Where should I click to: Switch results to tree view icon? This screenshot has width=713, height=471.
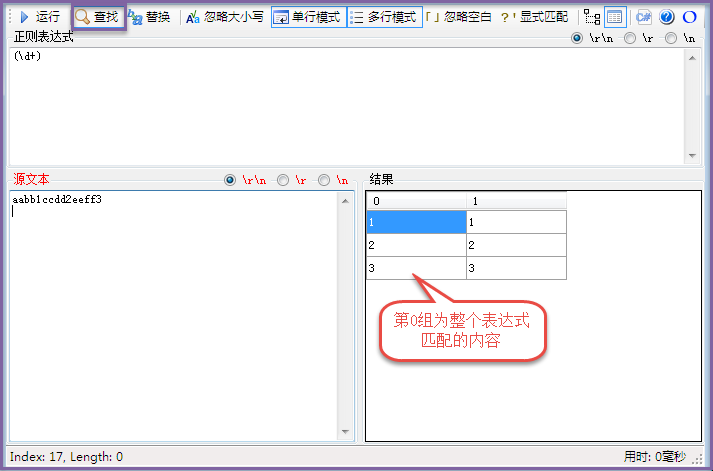pyautogui.click(x=591, y=17)
